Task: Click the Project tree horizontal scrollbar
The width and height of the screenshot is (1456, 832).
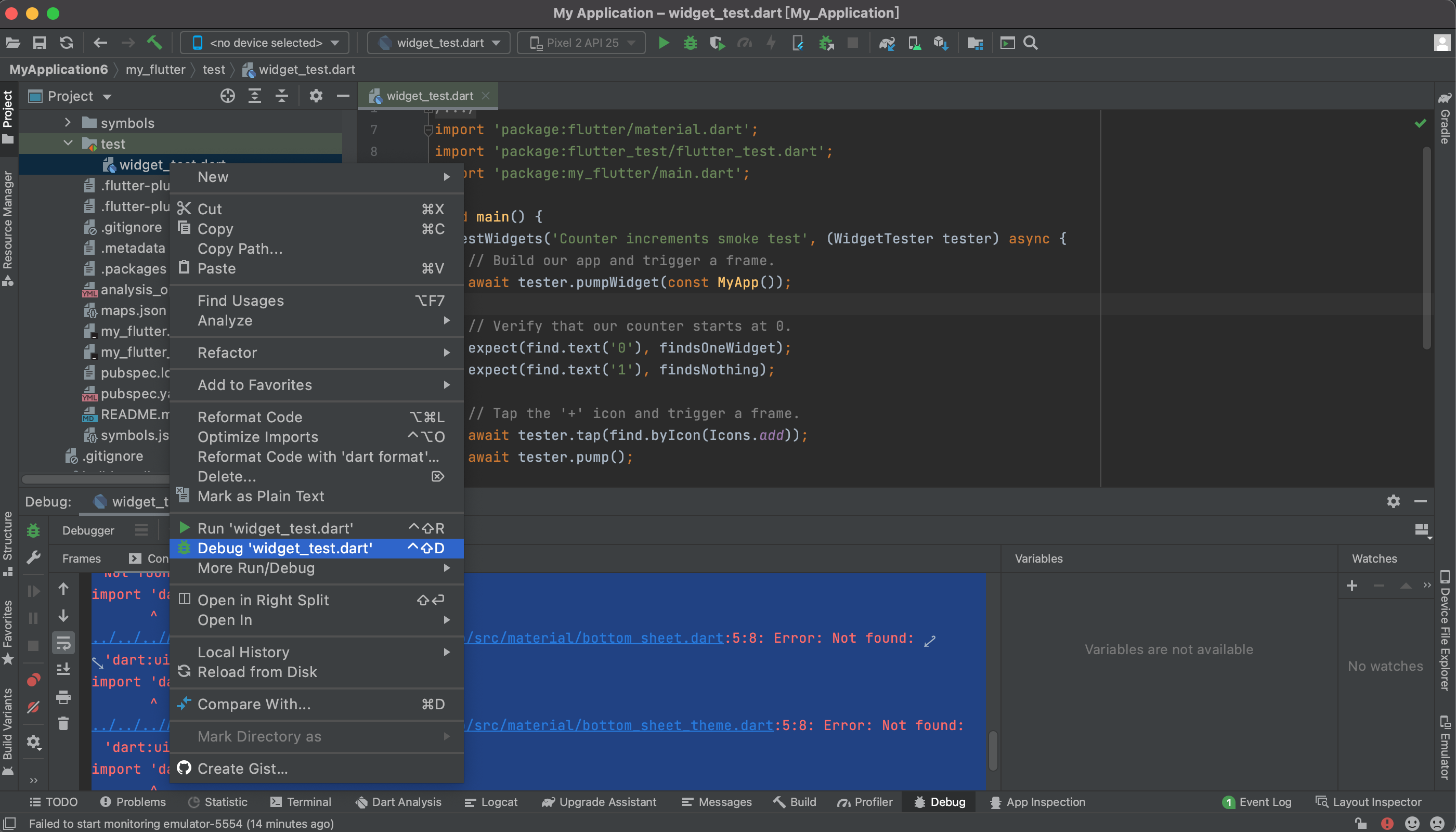Action: pyautogui.click(x=97, y=479)
